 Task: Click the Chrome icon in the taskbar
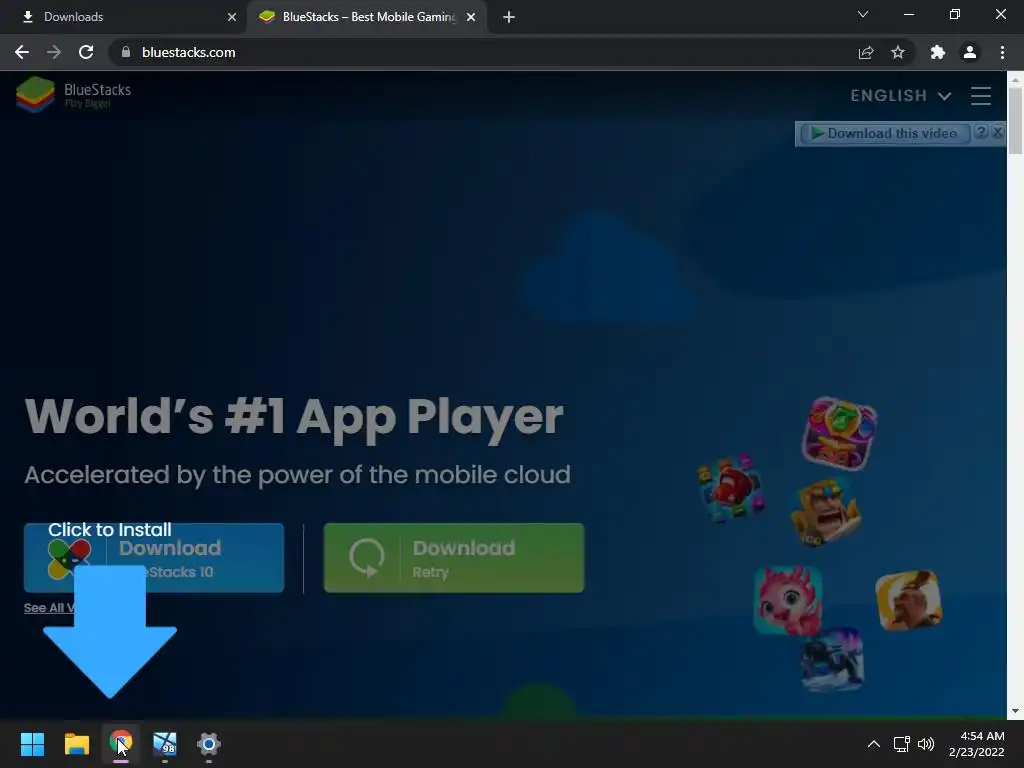point(121,744)
